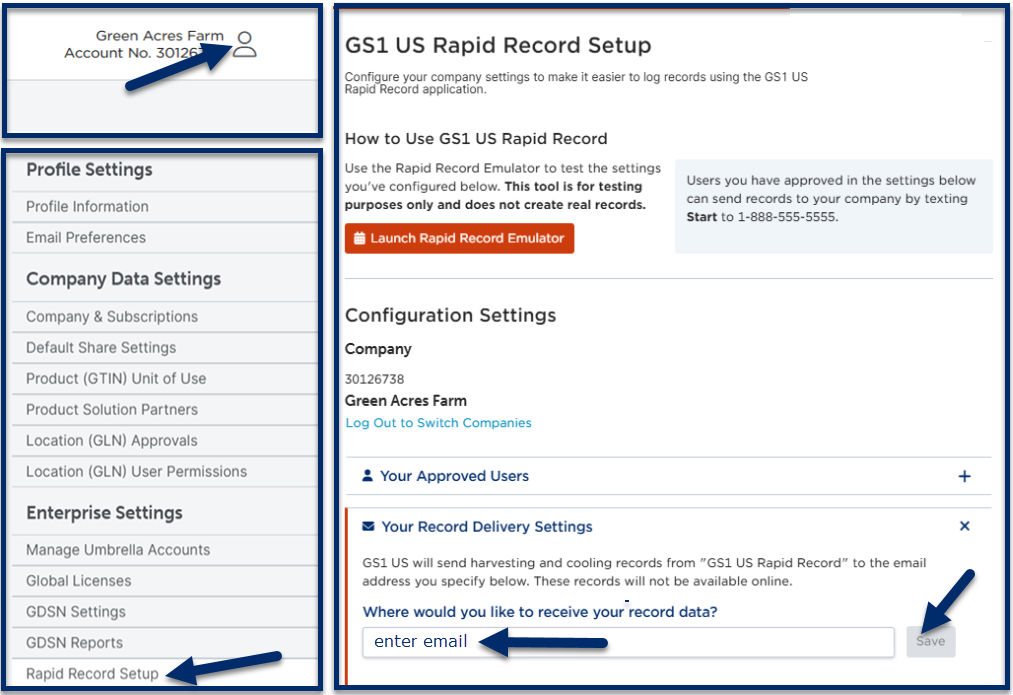Click the How to Use GS1 US Rapid Record heading

pos(476,139)
